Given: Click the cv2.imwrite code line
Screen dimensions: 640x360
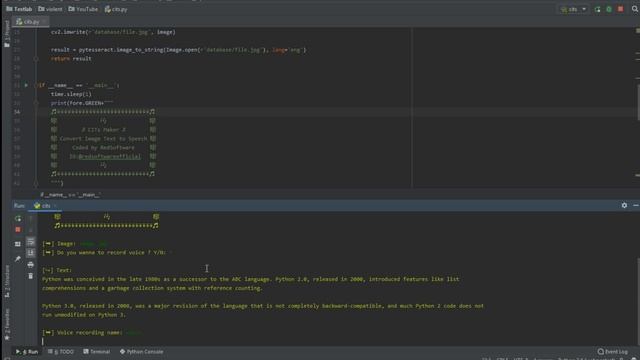Looking at the screenshot, I should (x=113, y=32).
